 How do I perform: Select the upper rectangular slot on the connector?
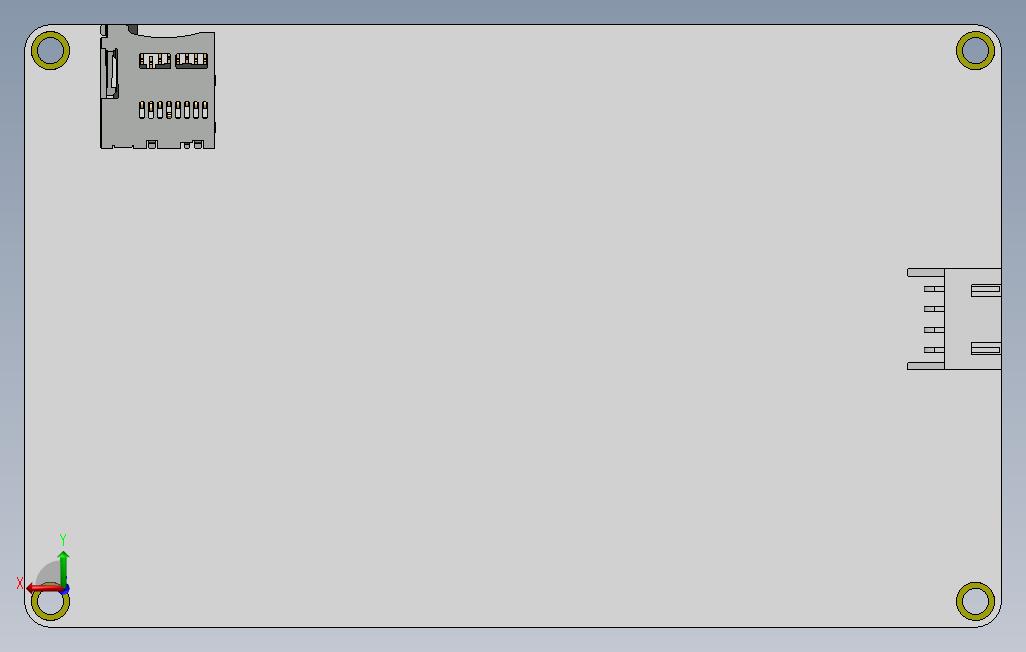pyautogui.click(x=985, y=290)
